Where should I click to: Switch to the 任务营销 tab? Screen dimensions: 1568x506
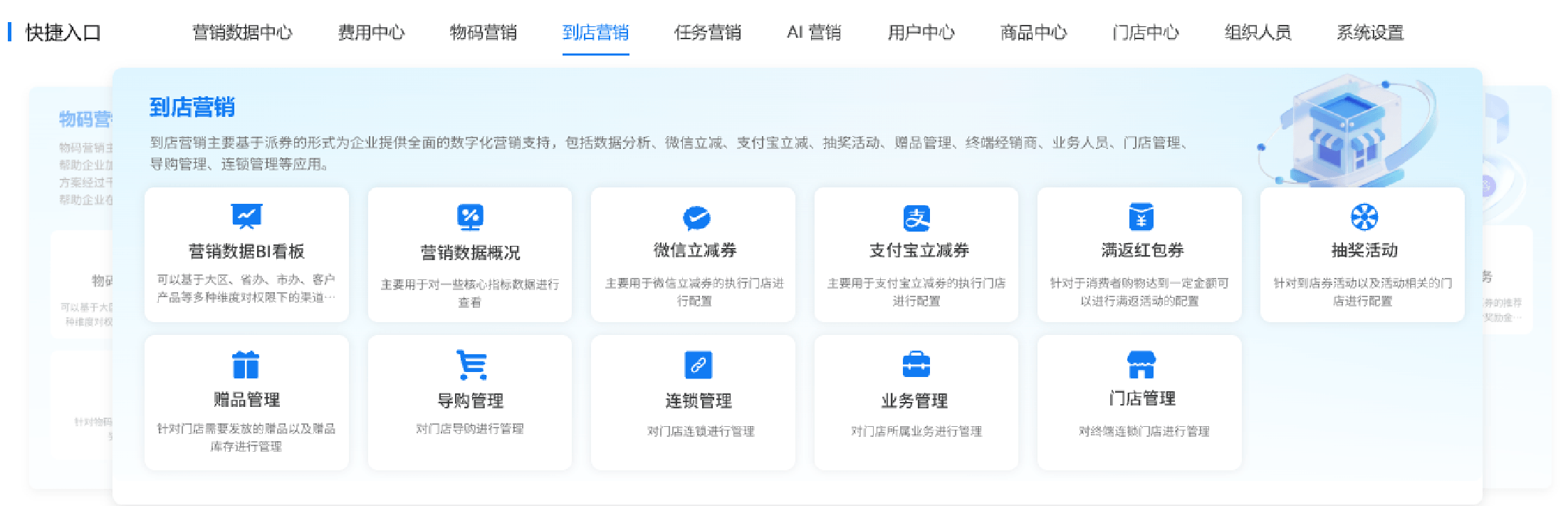coord(708,33)
